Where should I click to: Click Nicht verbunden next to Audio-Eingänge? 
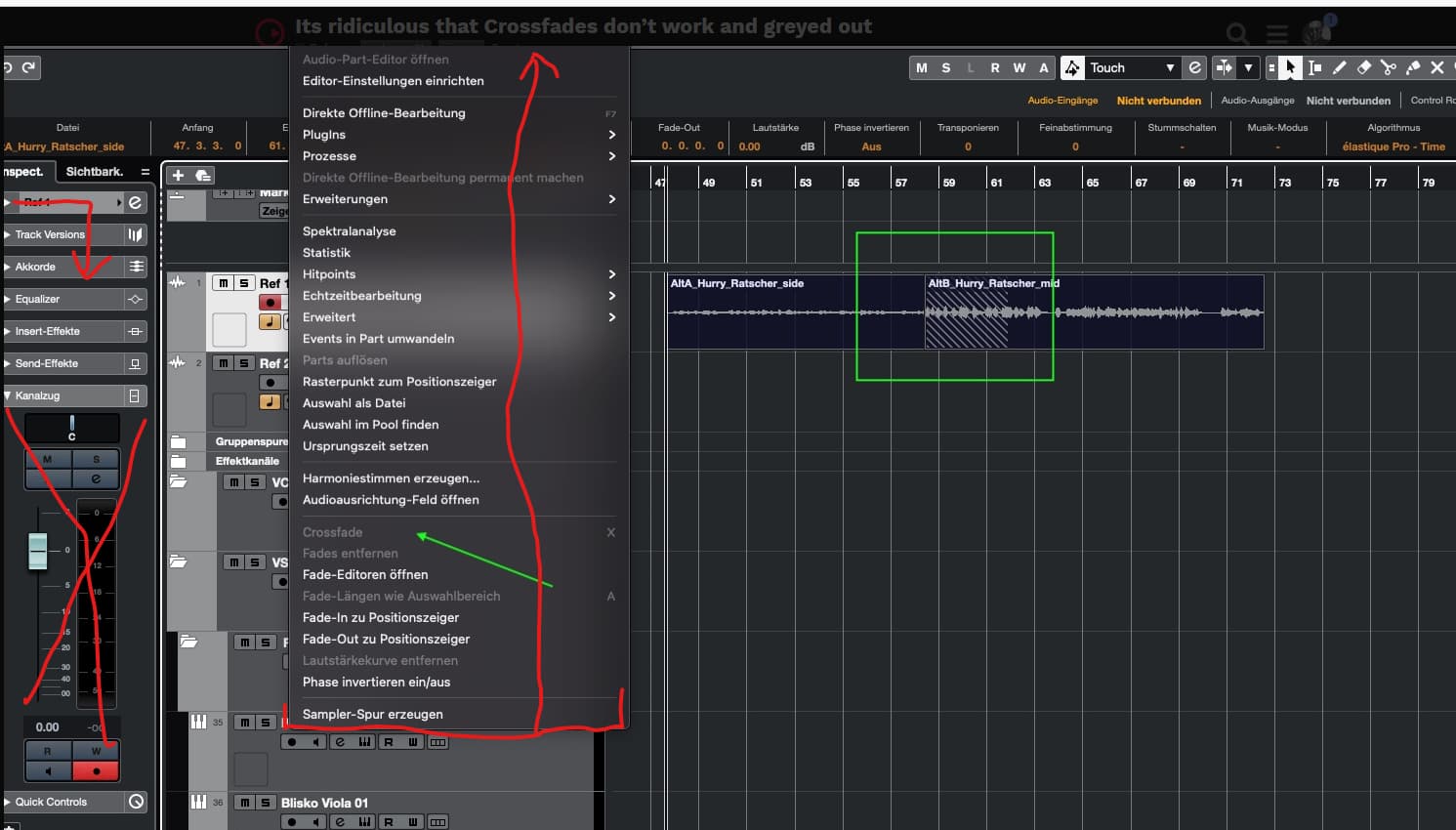[x=1159, y=101]
